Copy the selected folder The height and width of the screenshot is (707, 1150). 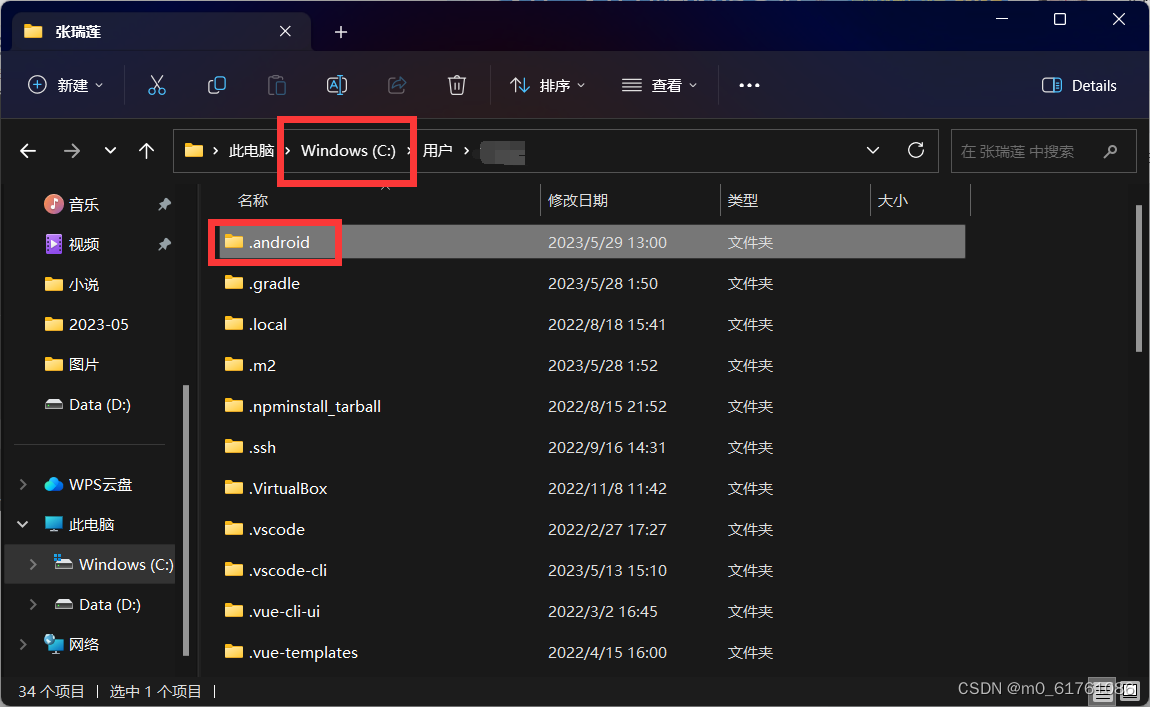[217, 85]
